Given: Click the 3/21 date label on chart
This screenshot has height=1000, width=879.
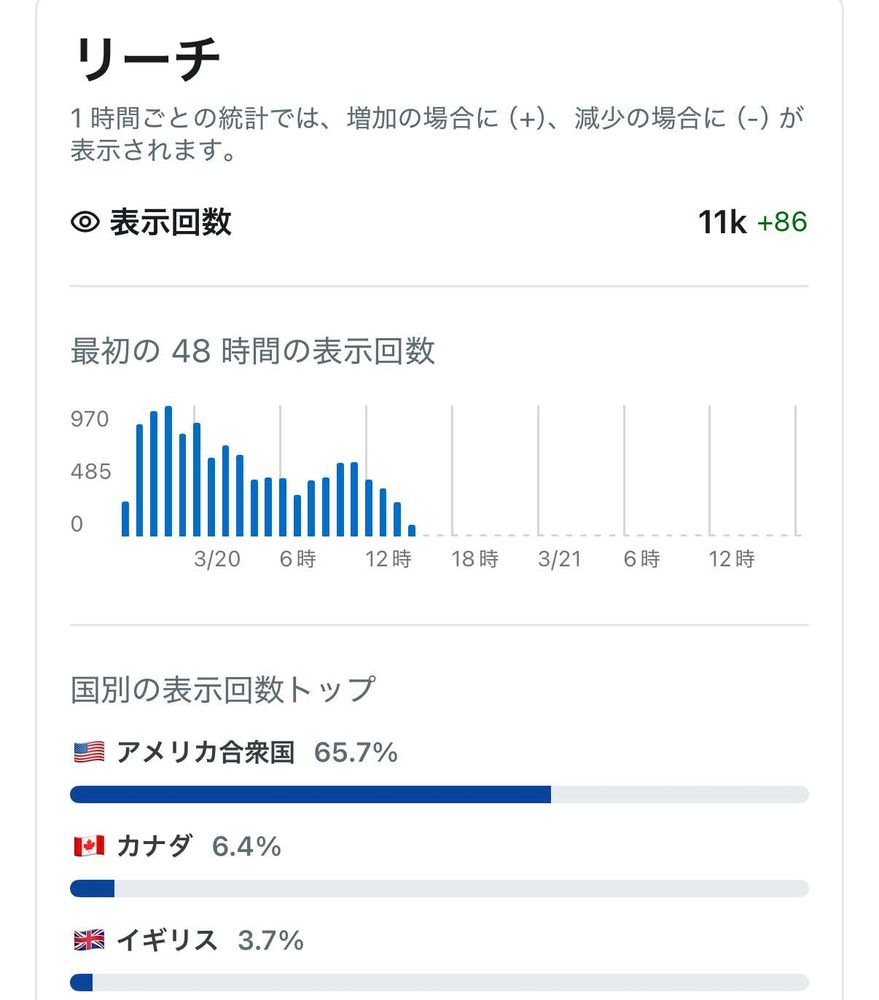Looking at the screenshot, I should point(560,560).
